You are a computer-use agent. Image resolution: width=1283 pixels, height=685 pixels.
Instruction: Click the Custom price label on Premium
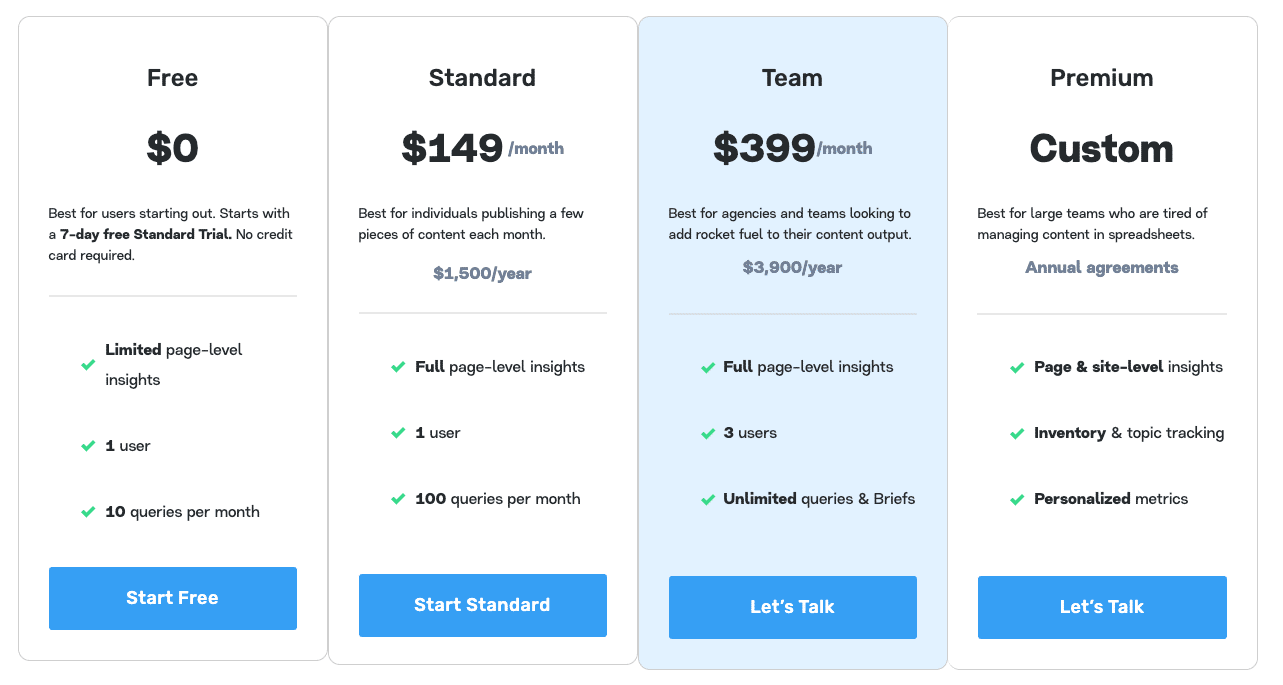1101,148
